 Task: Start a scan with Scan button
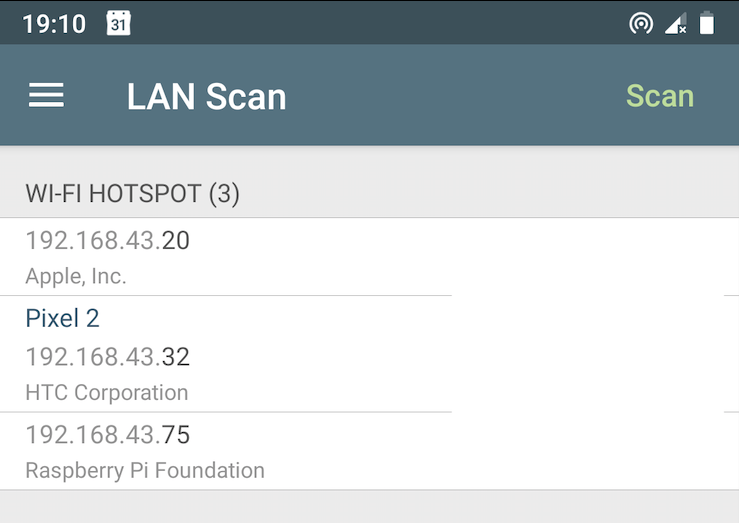coord(660,96)
